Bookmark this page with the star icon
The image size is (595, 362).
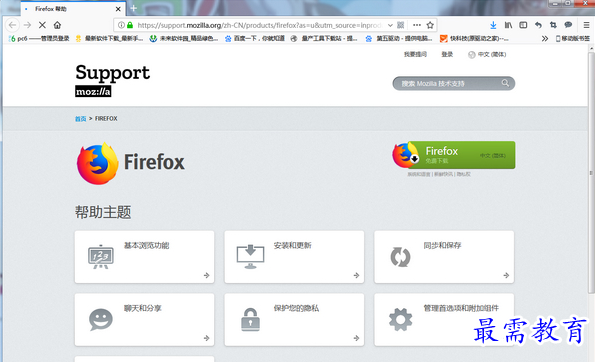pyautogui.click(x=430, y=25)
